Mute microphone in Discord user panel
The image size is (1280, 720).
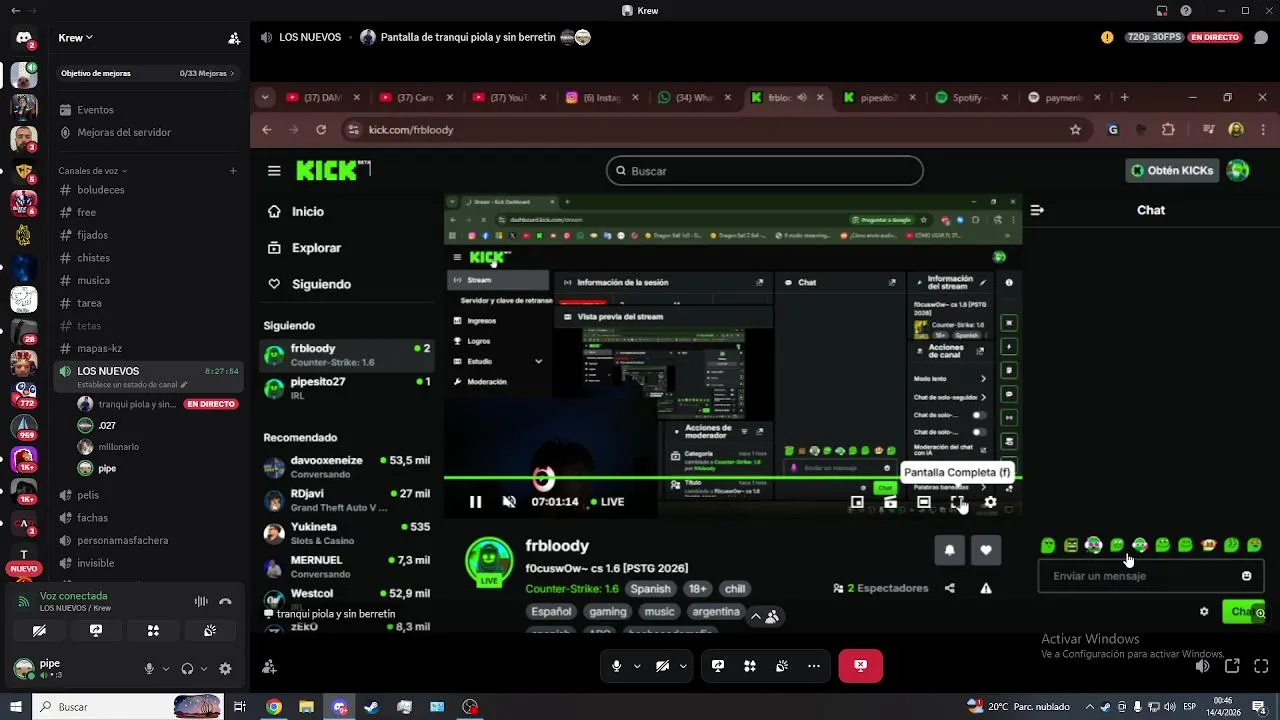pyautogui.click(x=149, y=669)
